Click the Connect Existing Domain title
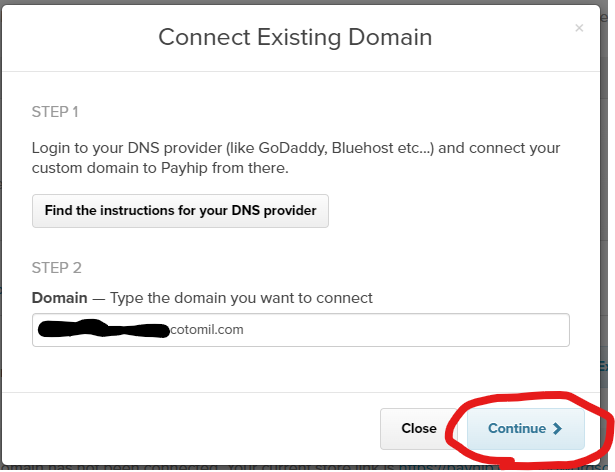Image resolution: width=615 pixels, height=472 pixels. point(295,38)
